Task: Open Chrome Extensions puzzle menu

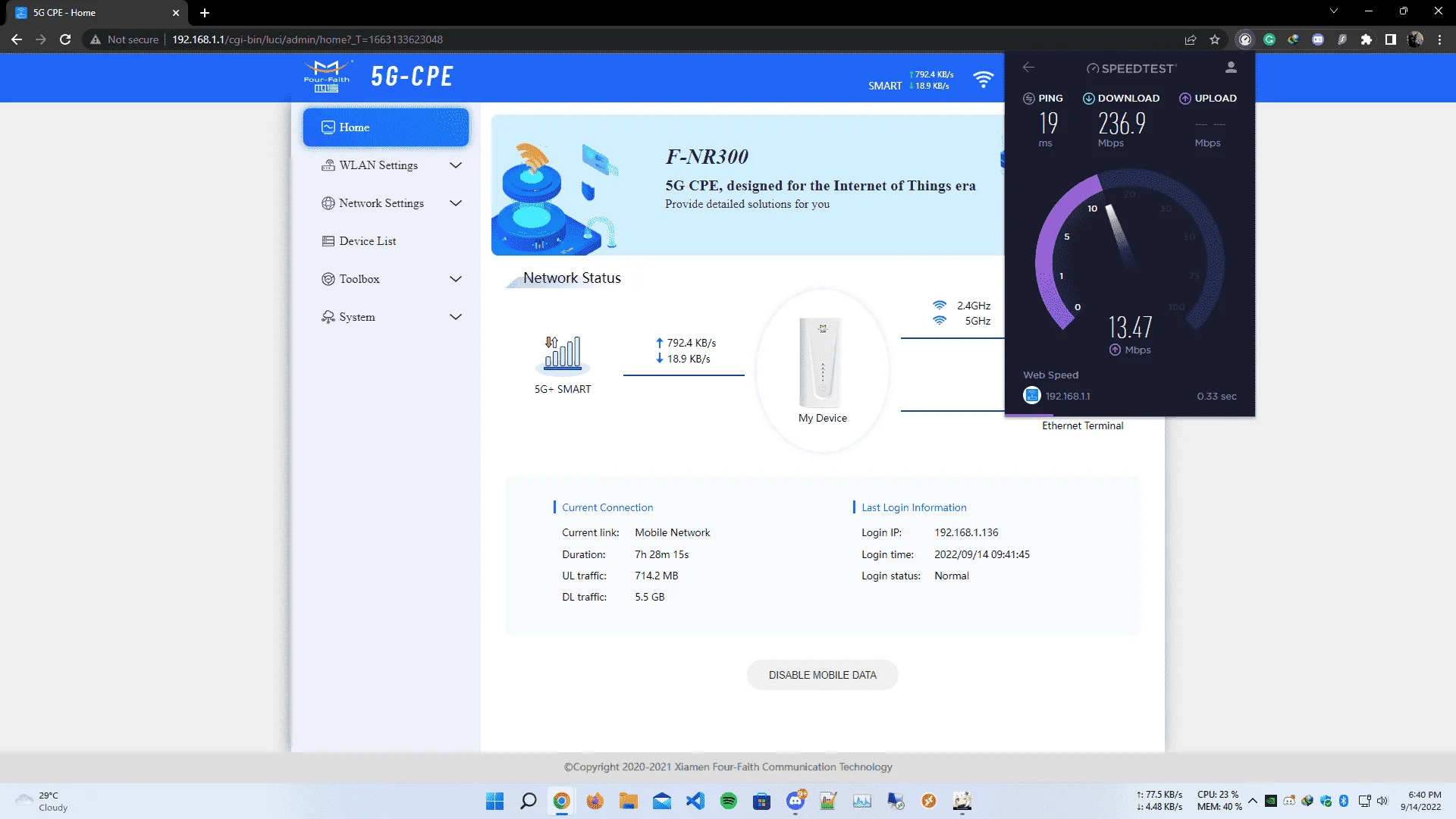Action: pyautogui.click(x=1367, y=39)
